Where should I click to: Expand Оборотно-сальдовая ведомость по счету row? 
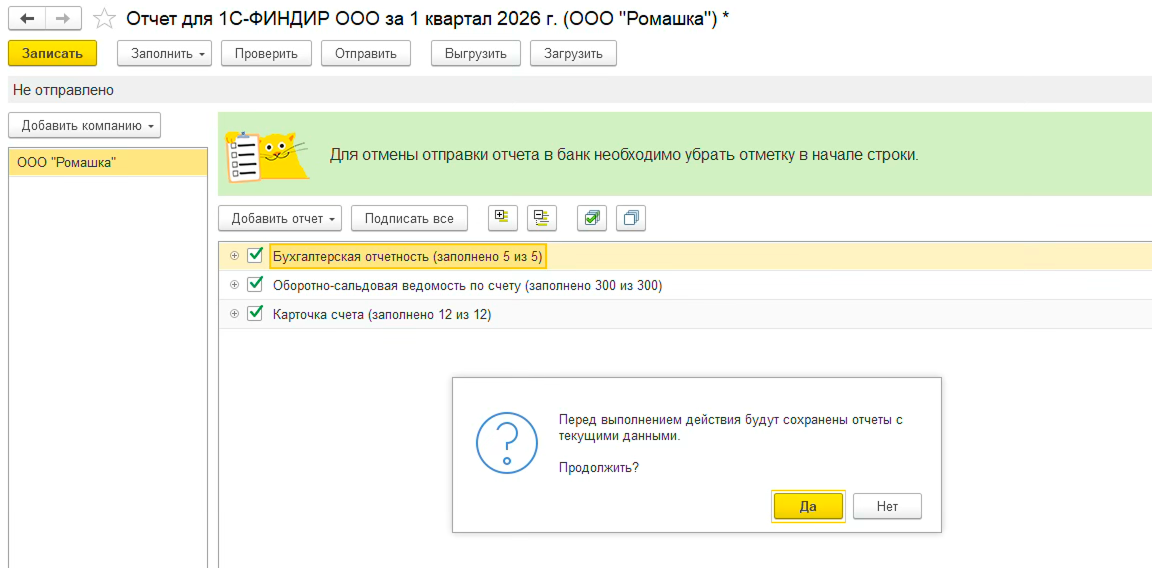(x=234, y=284)
